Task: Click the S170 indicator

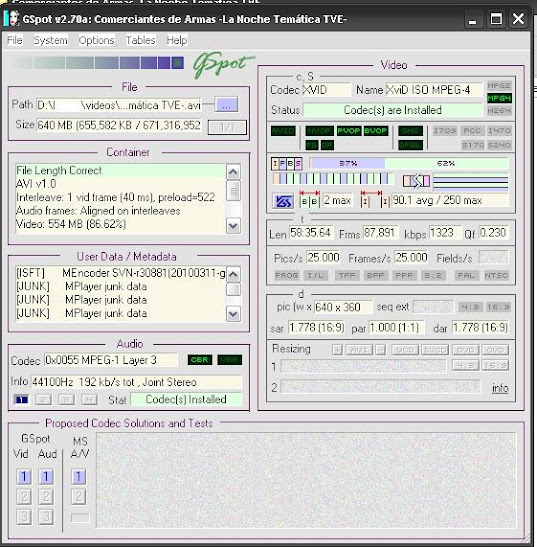Action: pos(472,145)
